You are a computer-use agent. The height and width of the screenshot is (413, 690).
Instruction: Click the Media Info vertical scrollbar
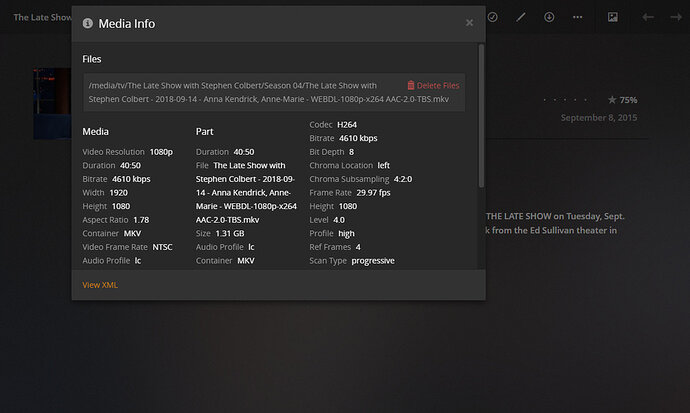(481, 116)
